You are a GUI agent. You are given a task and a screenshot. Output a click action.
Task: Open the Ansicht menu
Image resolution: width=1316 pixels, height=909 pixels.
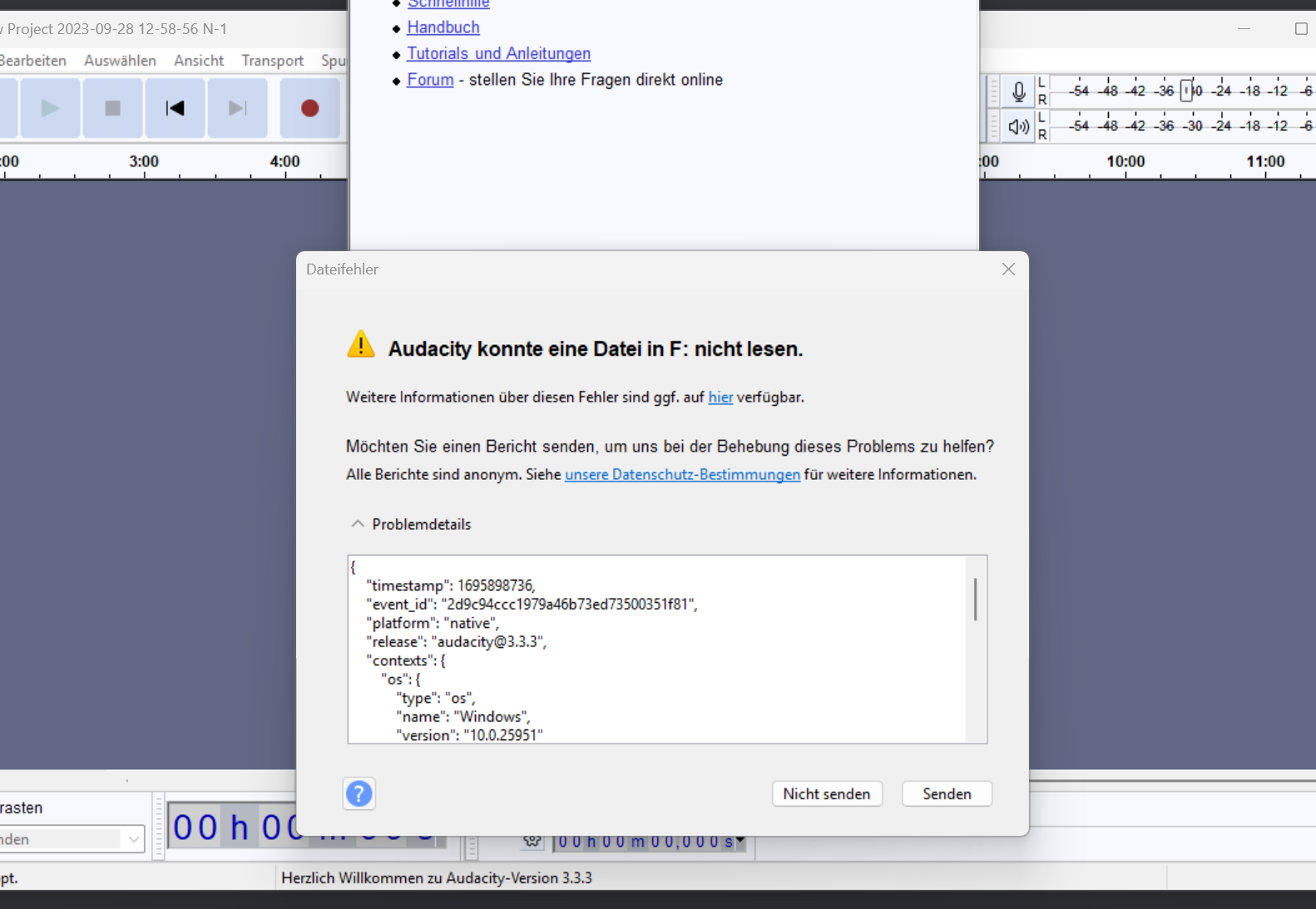click(199, 61)
